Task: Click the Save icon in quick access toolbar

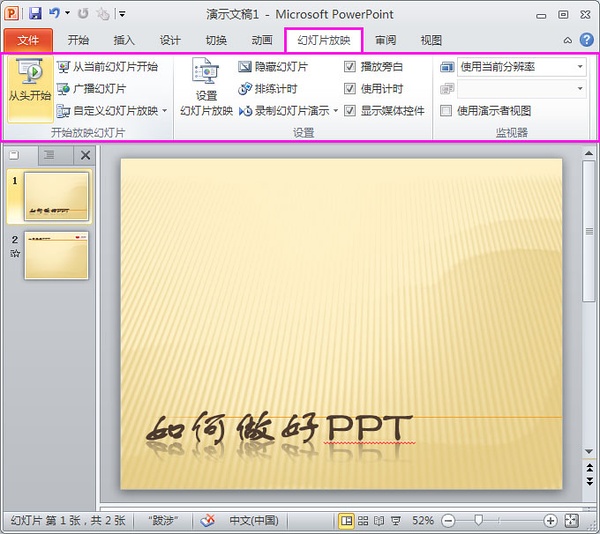Action: click(x=35, y=14)
